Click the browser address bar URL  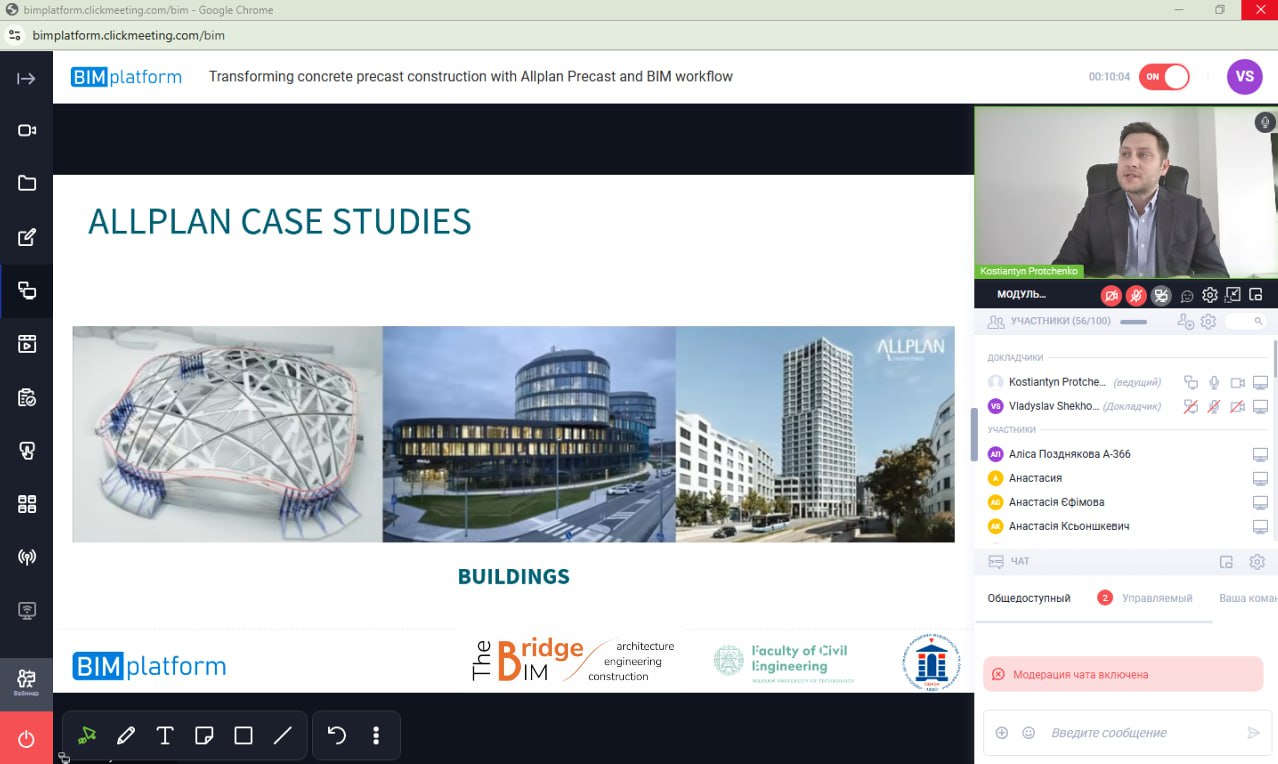coord(128,35)
